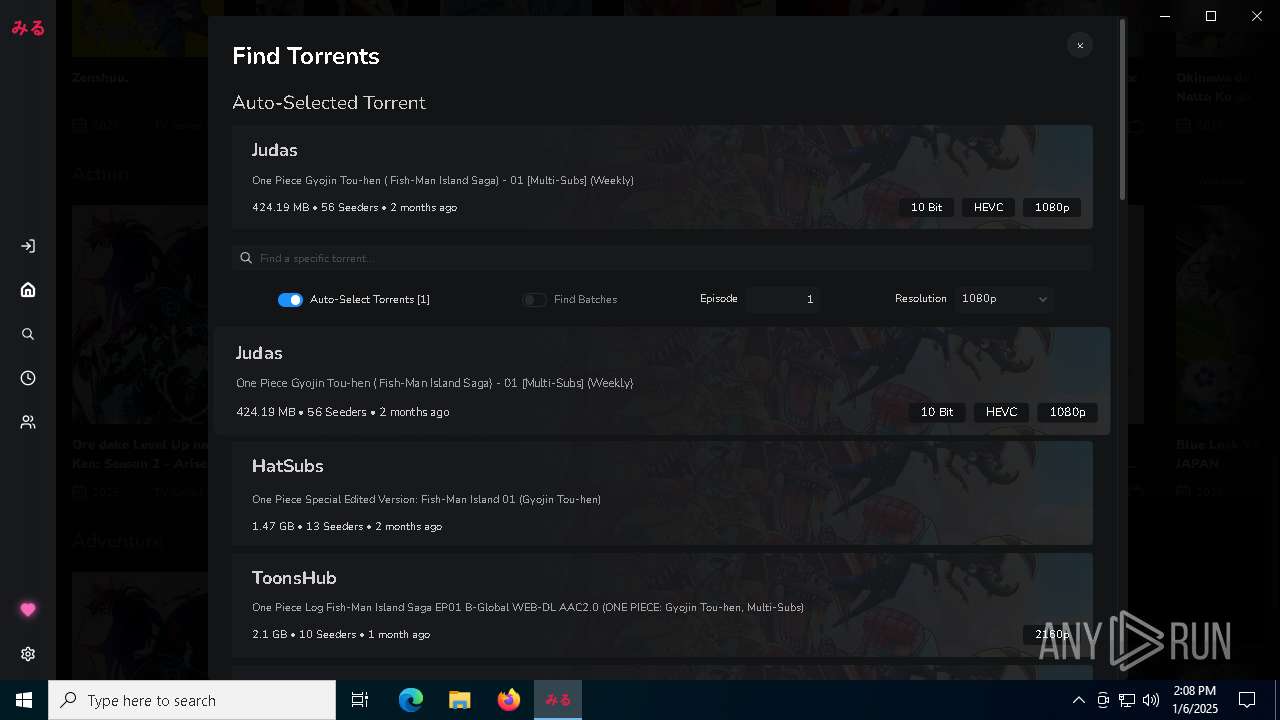Go to Home via sidebar icon
Viewport: 1280px width, 720px height.
pyautogui.click(x=28, y=290)
